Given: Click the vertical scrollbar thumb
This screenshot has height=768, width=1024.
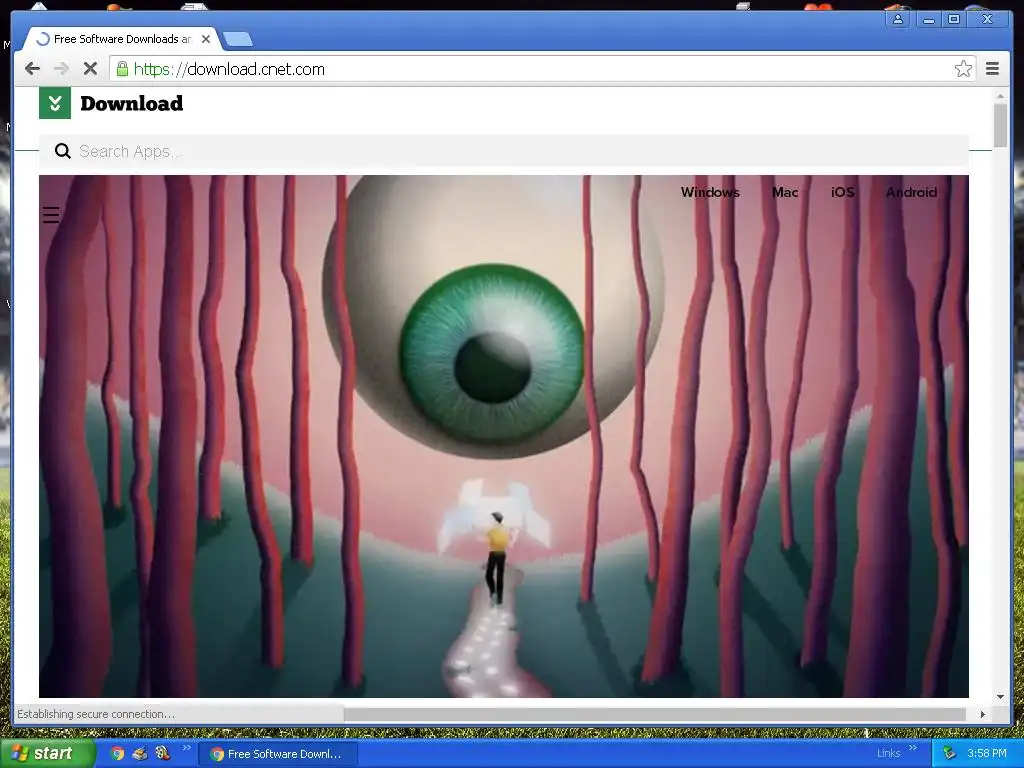Looking at the screenshot, I should click(1000, 125).
